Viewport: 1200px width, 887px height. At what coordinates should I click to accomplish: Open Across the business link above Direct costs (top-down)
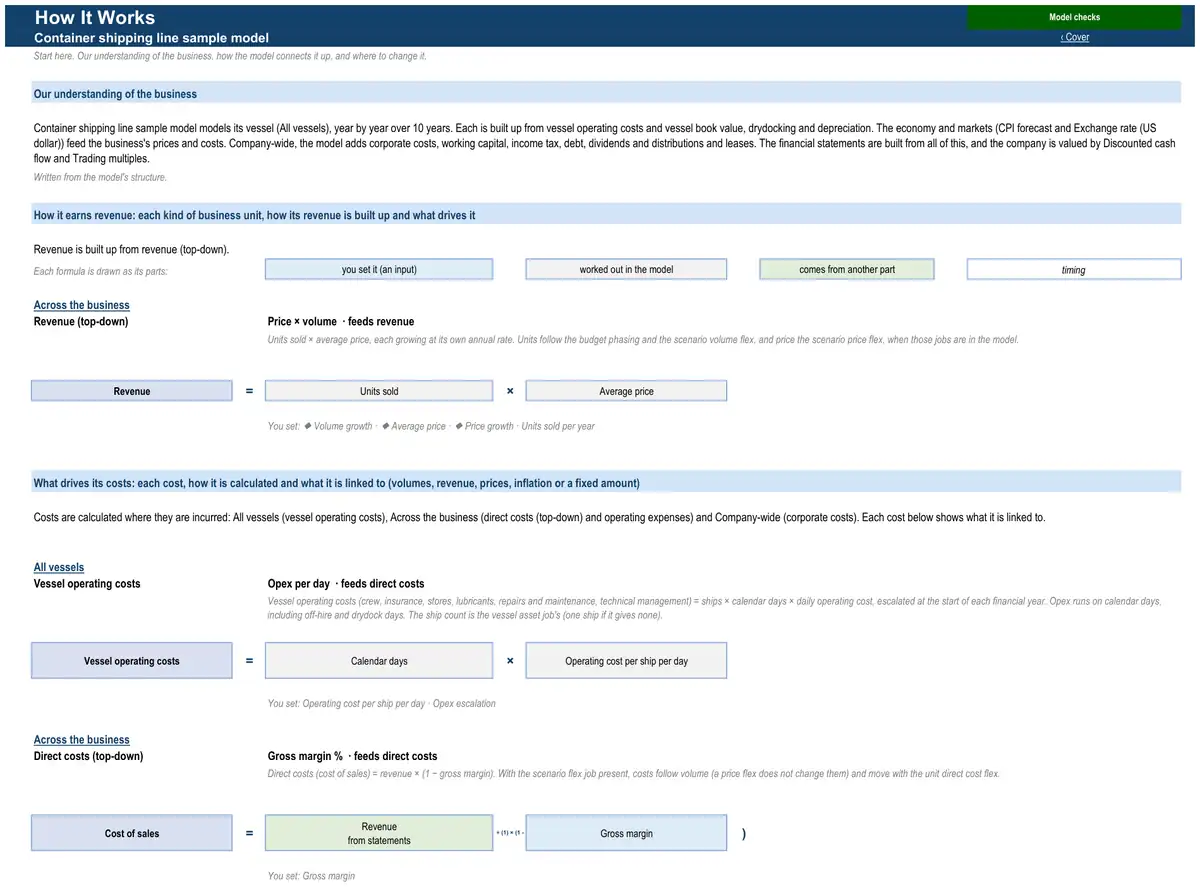(x=82, y=740)
